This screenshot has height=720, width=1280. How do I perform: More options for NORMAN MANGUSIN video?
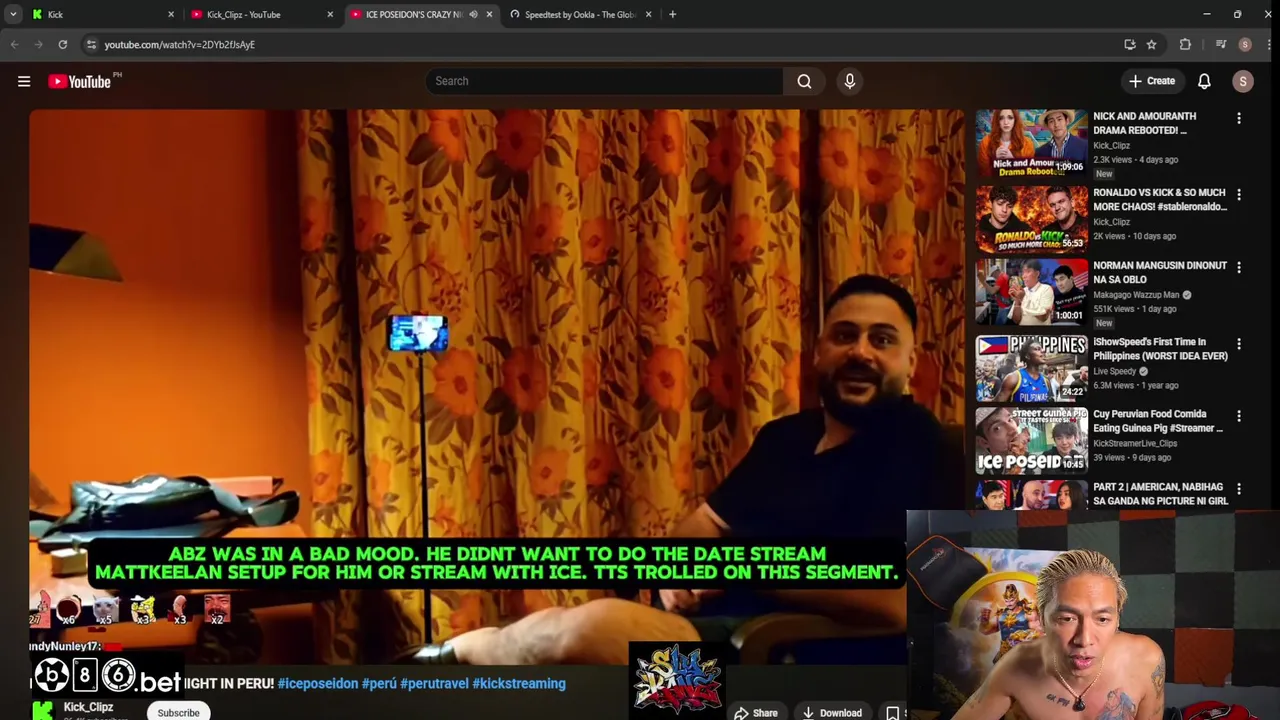(x=1238, y=268)
